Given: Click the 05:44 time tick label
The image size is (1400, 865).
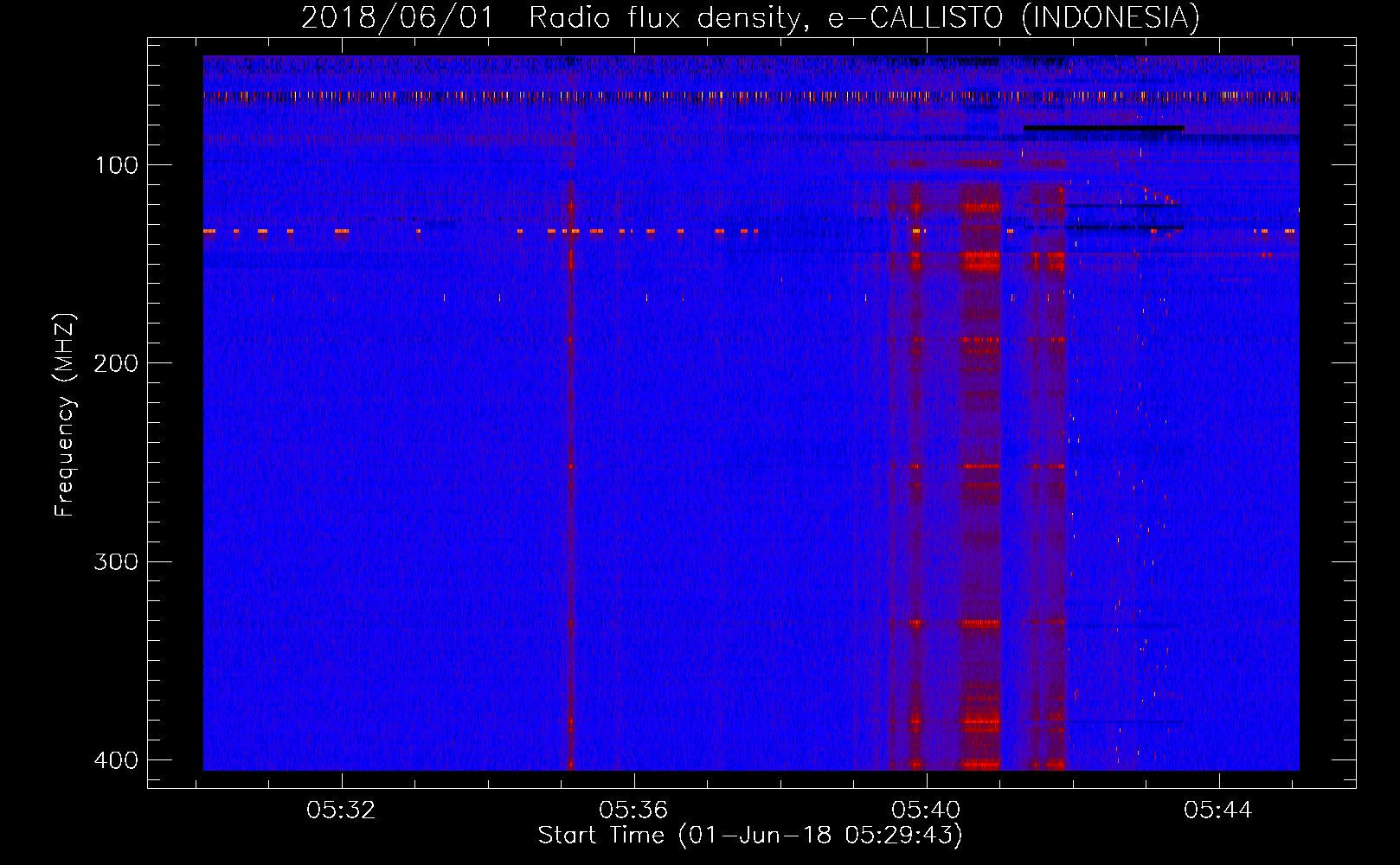Looking at the screenshot, I should pos(1218,811).
